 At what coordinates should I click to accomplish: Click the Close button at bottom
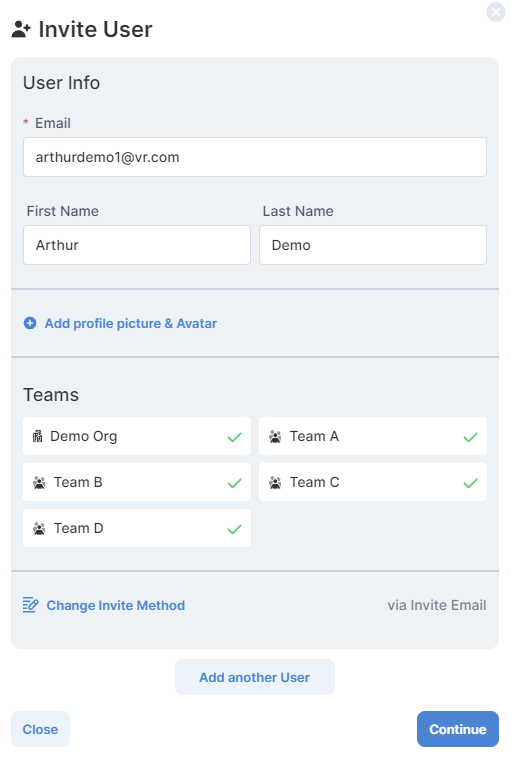[x=40, y=729]
